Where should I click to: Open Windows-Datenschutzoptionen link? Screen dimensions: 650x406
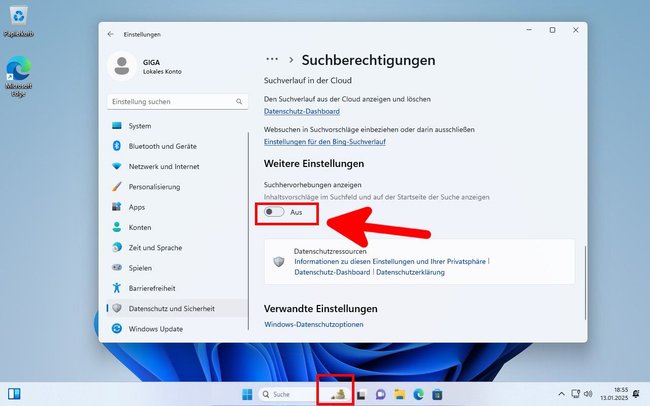click(314, 324)
